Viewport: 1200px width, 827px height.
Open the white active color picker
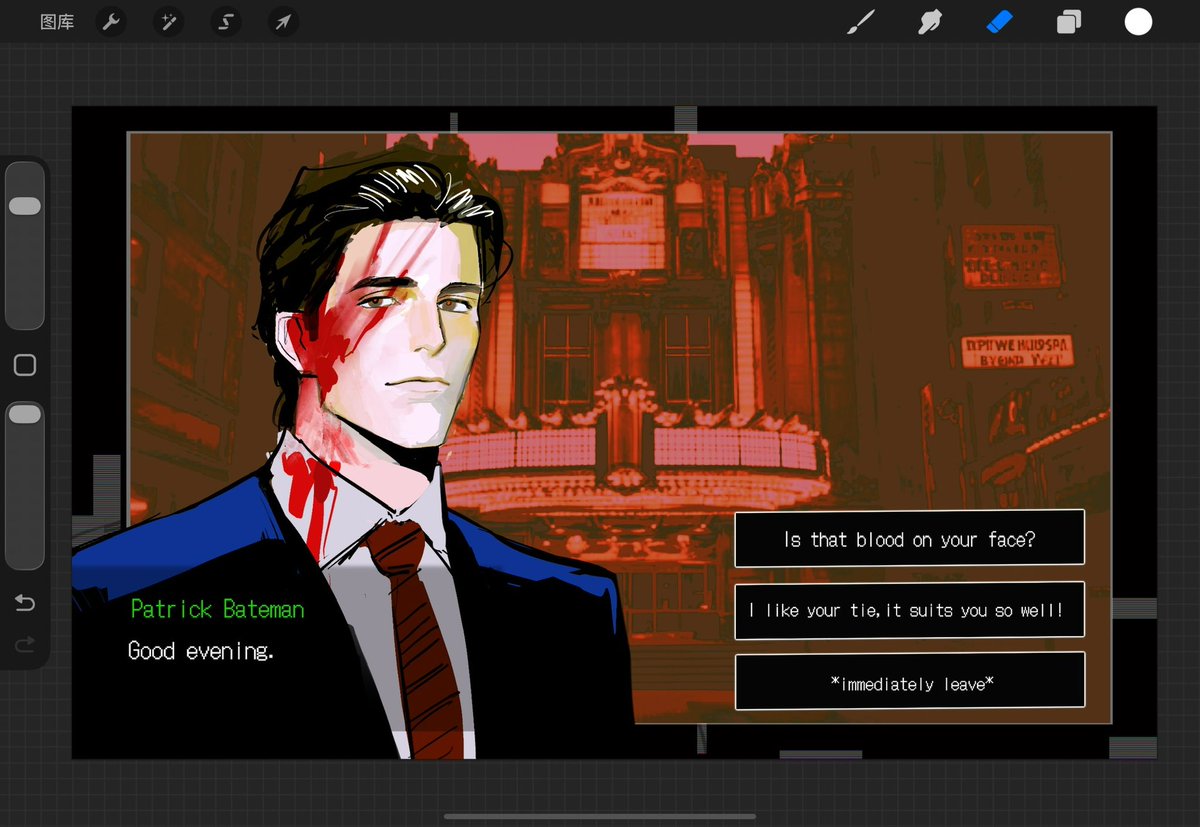point(1138,22)
